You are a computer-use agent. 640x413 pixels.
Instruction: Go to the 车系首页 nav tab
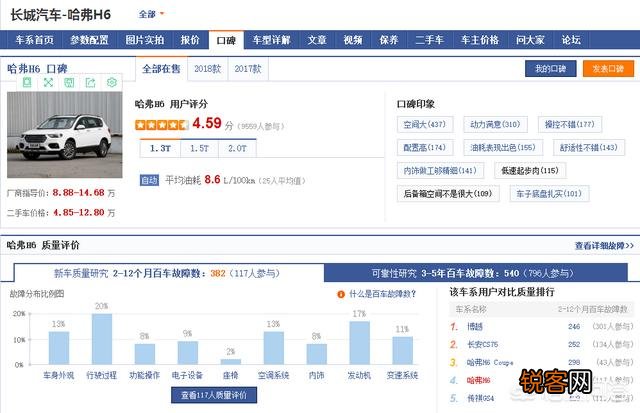pos(34,40)
